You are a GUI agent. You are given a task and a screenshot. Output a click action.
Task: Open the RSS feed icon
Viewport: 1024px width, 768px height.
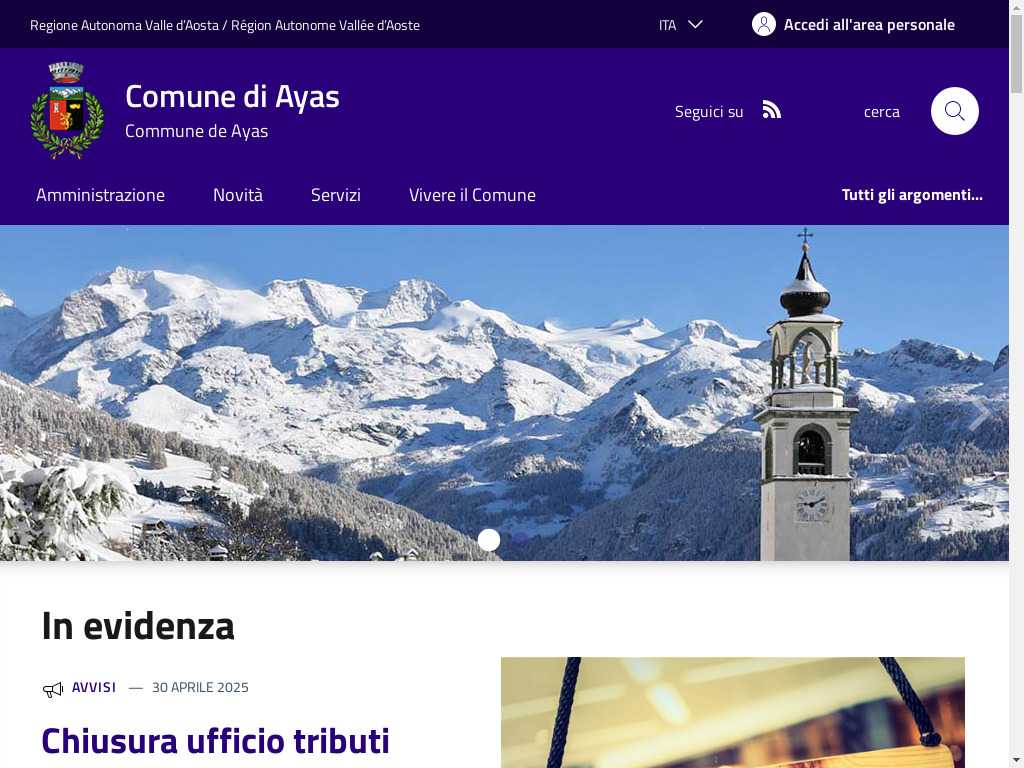point(771,110)
